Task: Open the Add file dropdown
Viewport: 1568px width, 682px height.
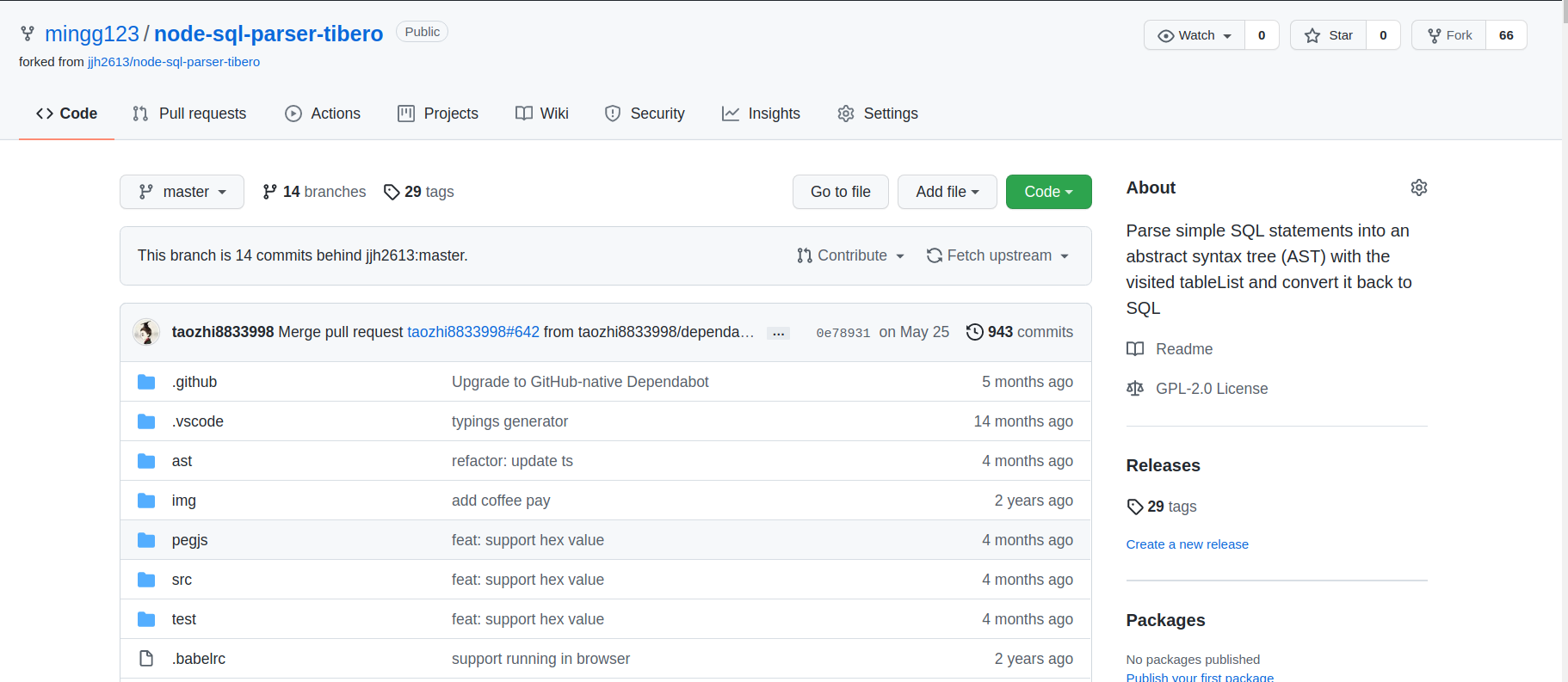Action: tap(947, 192)
